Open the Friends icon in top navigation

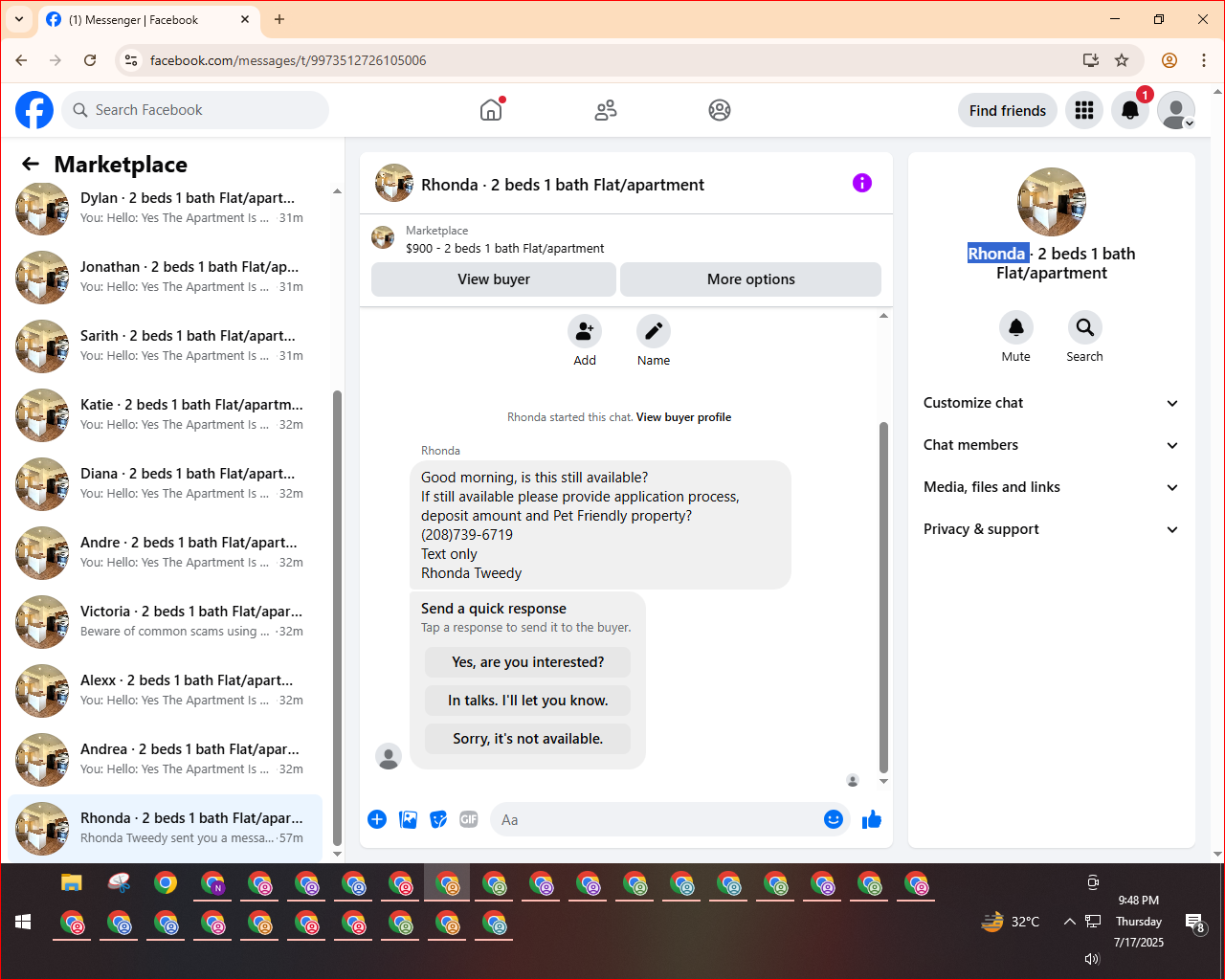[x=606, y=110]
